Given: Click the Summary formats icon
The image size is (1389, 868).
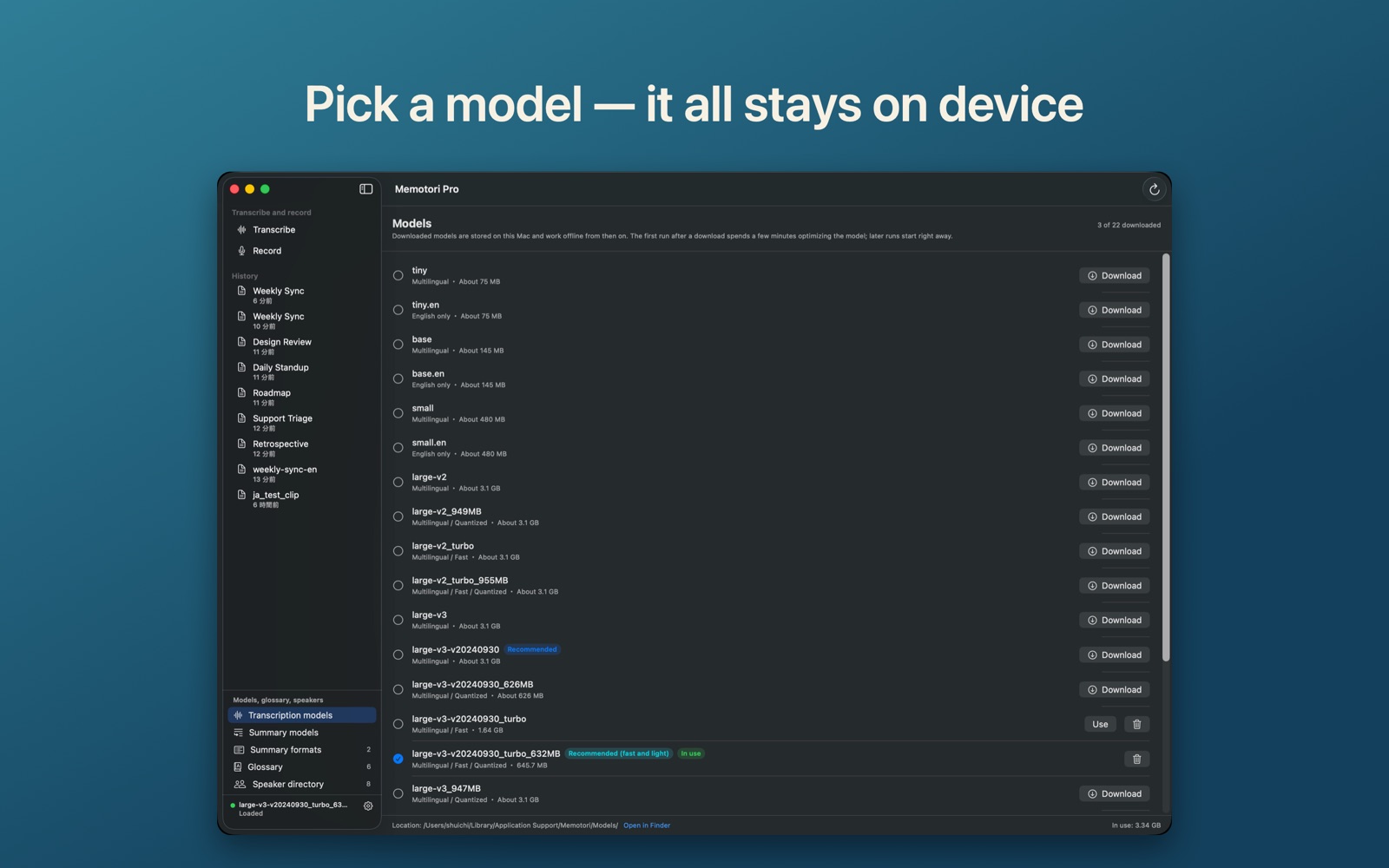Looking at the screenshot, I should coord(239,750).
